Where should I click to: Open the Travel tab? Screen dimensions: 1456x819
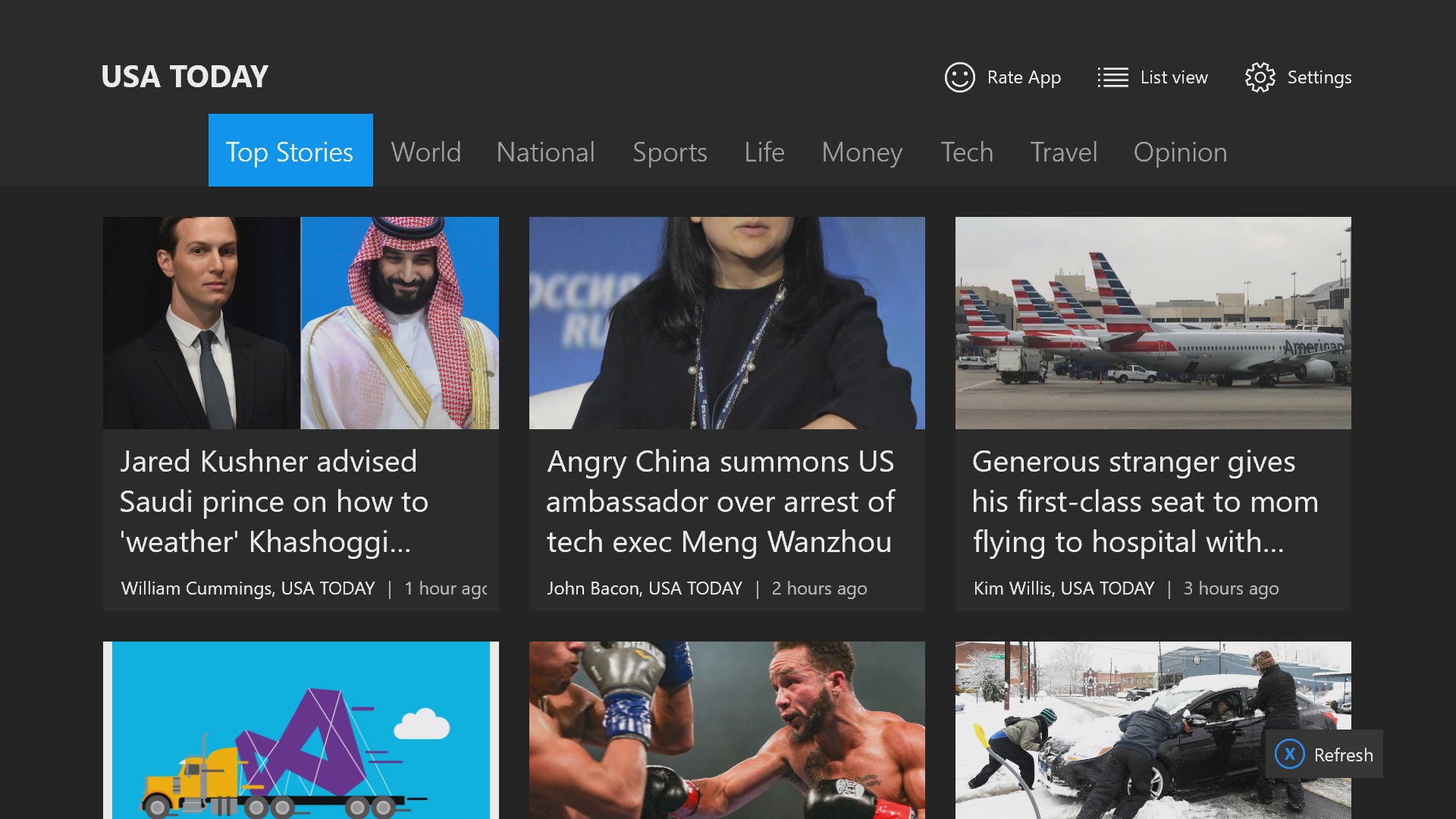[x=1063, y=152]
